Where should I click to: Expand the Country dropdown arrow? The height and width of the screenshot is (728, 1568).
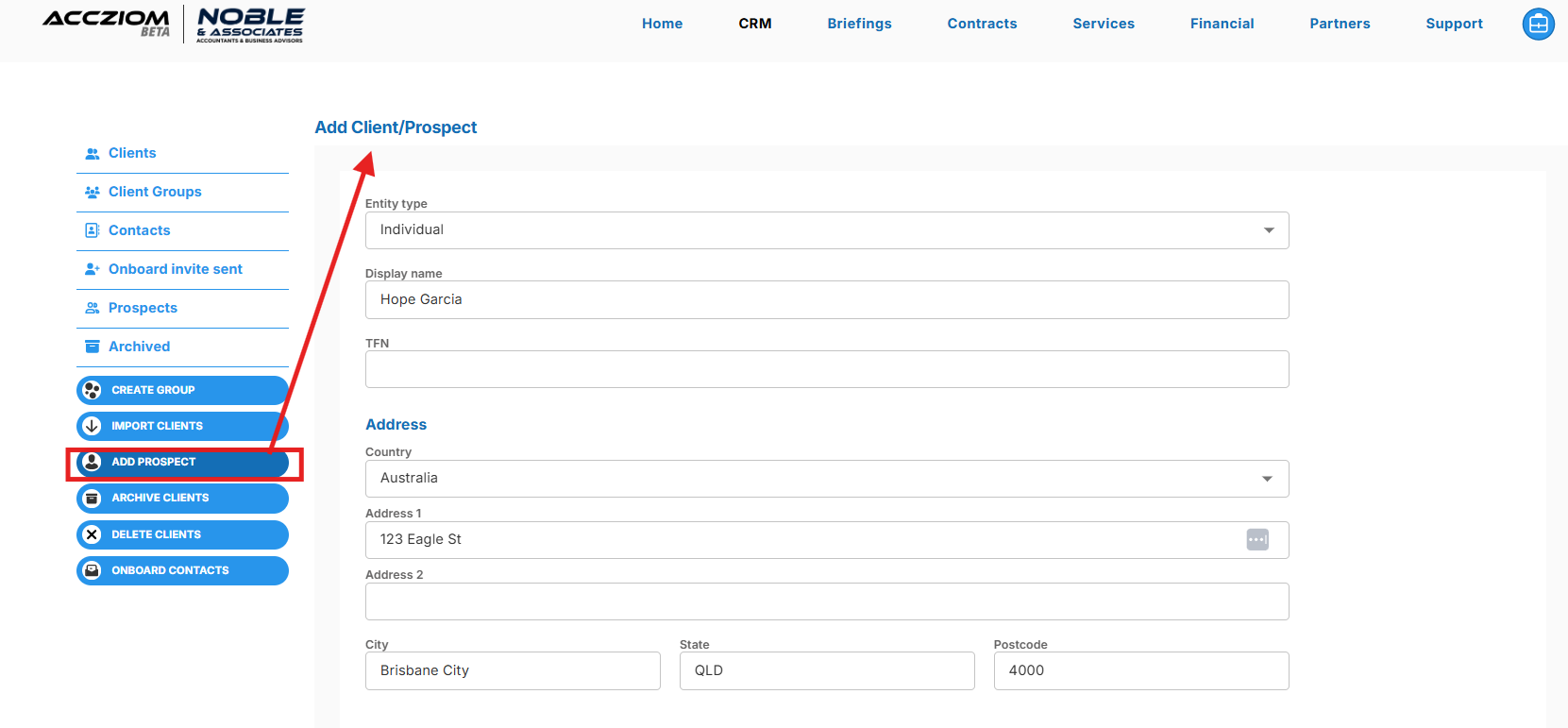[1268, 479]
